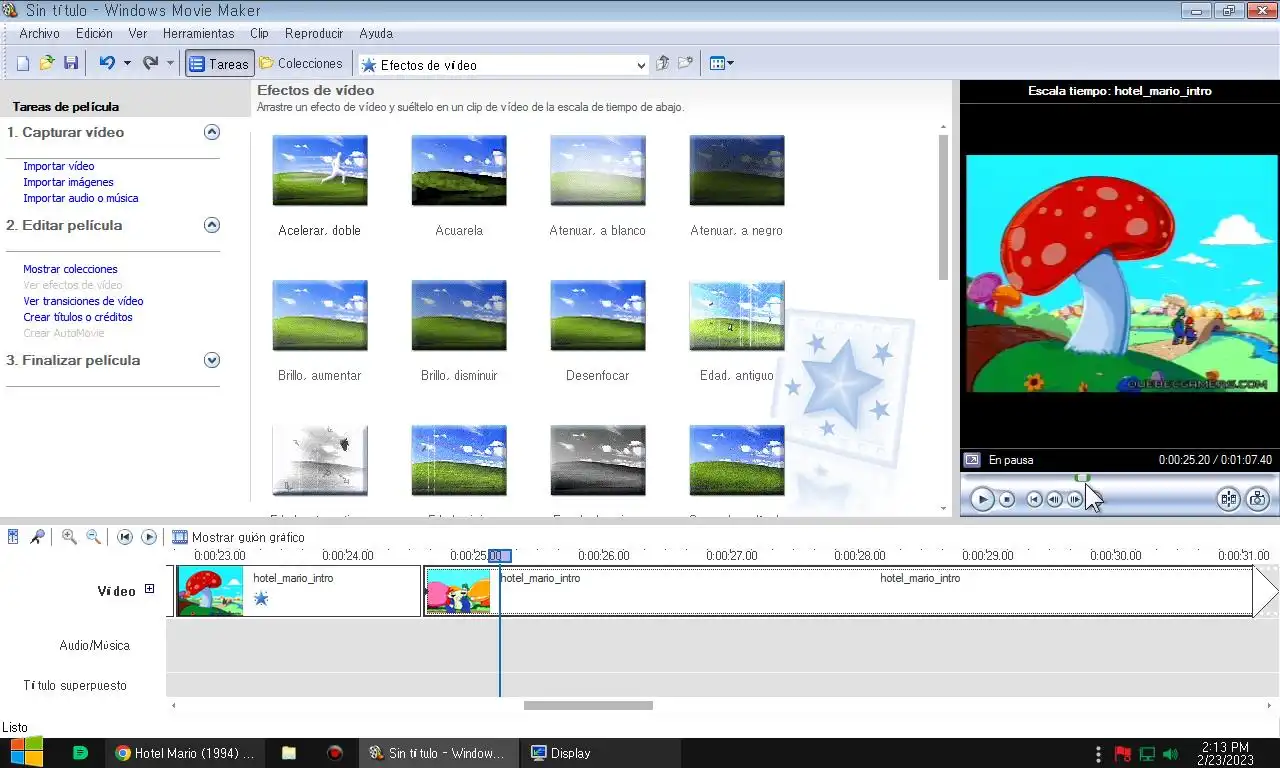The height and width of the screenshot is (768, 1280).
Task: Select the Brillo, disminuir effect
Action: click(459, 316)
